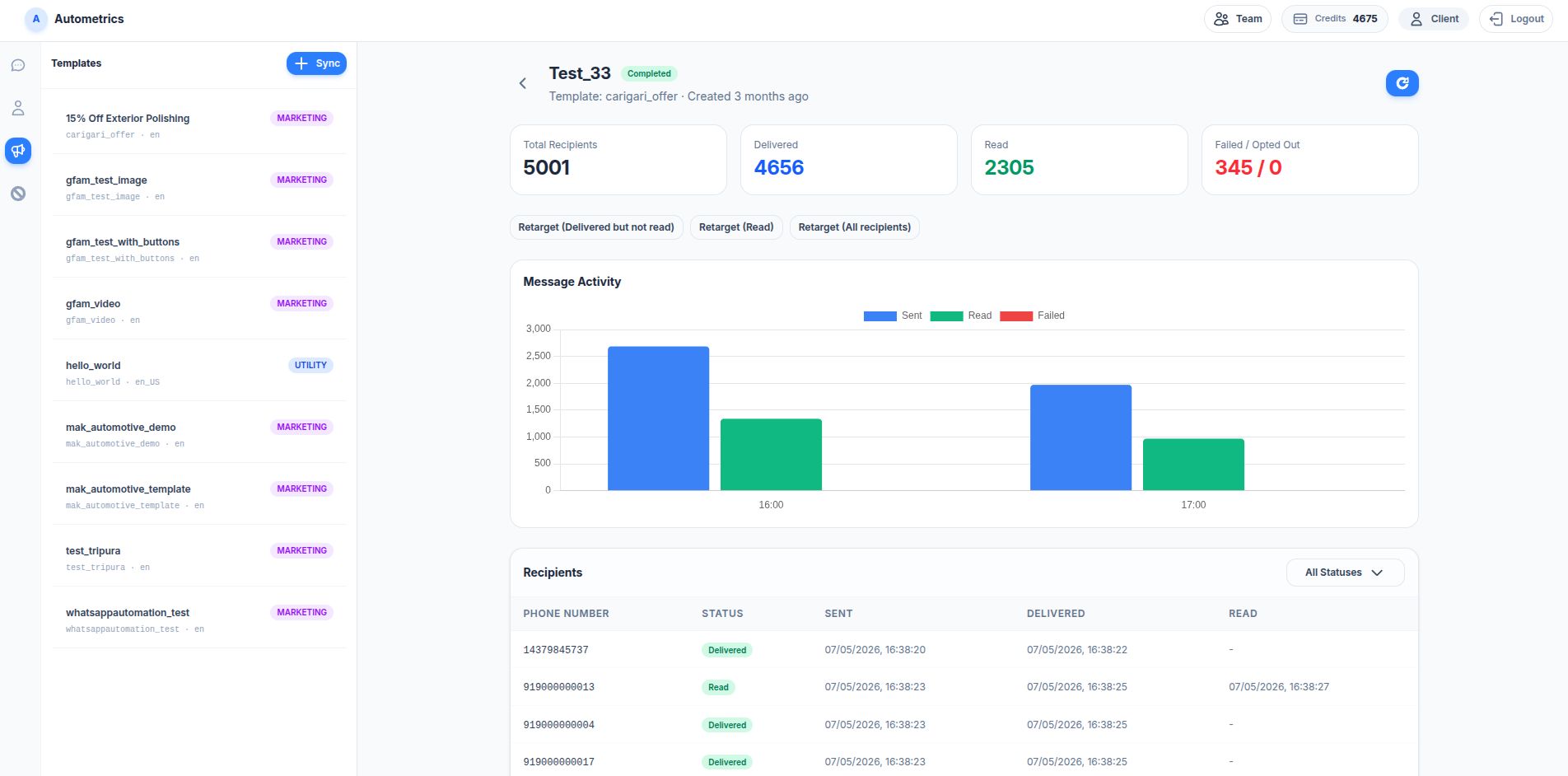Click the Autometrics logo avatar
This screenshot has width=1568, height=776.
(36, 19)
